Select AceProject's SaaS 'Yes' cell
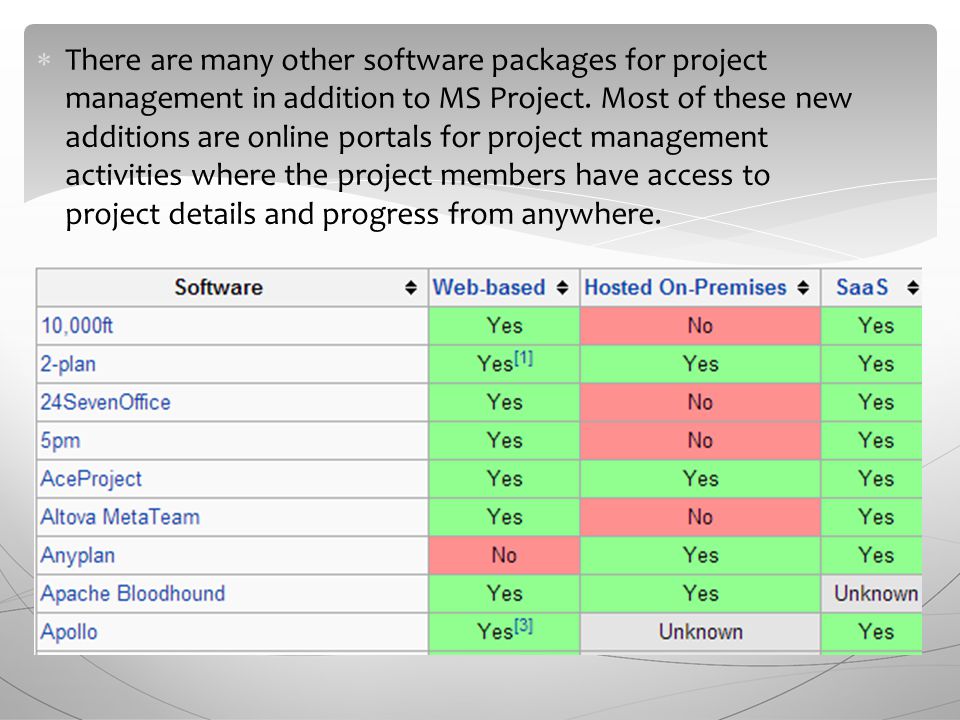The height and width of the screenshot is (720, 960). point(872,479)
